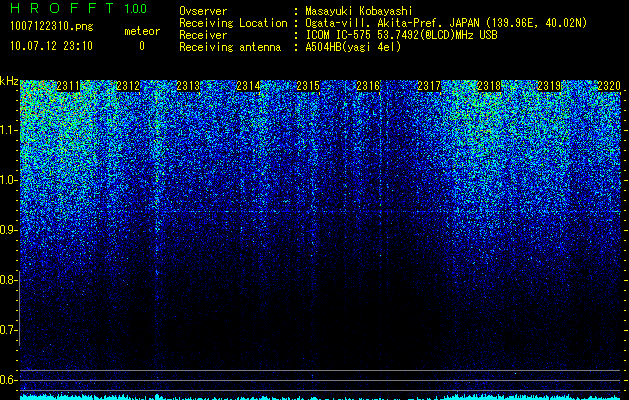Click the Receiving antenna label
The image size is (629, 400).
[230, 47]
